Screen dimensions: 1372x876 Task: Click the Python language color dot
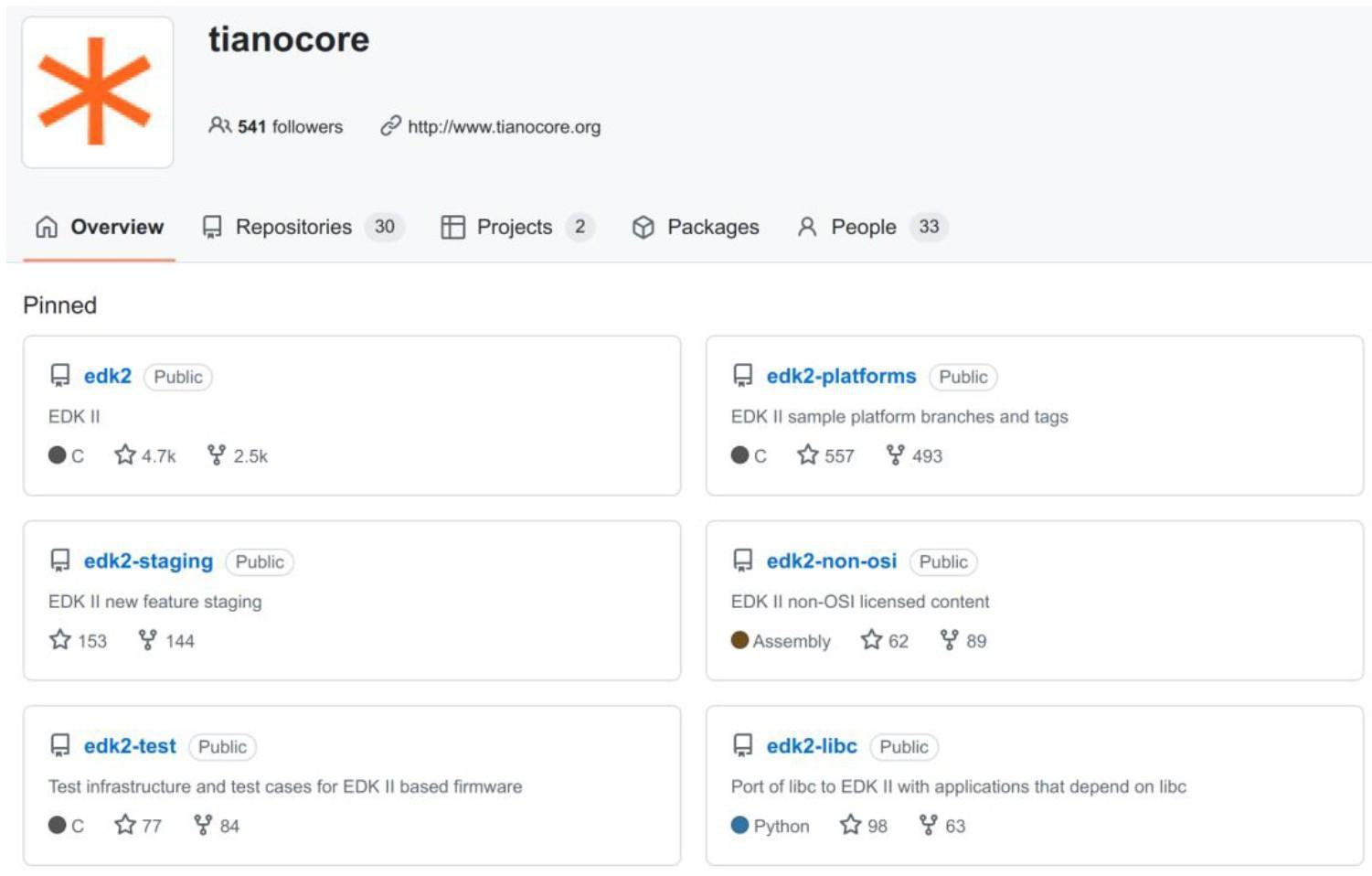(740, 825)
